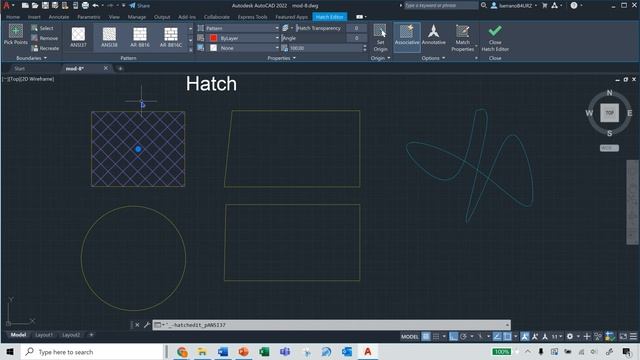Expand the hatch pattern gallery

(x=190, y=50)
